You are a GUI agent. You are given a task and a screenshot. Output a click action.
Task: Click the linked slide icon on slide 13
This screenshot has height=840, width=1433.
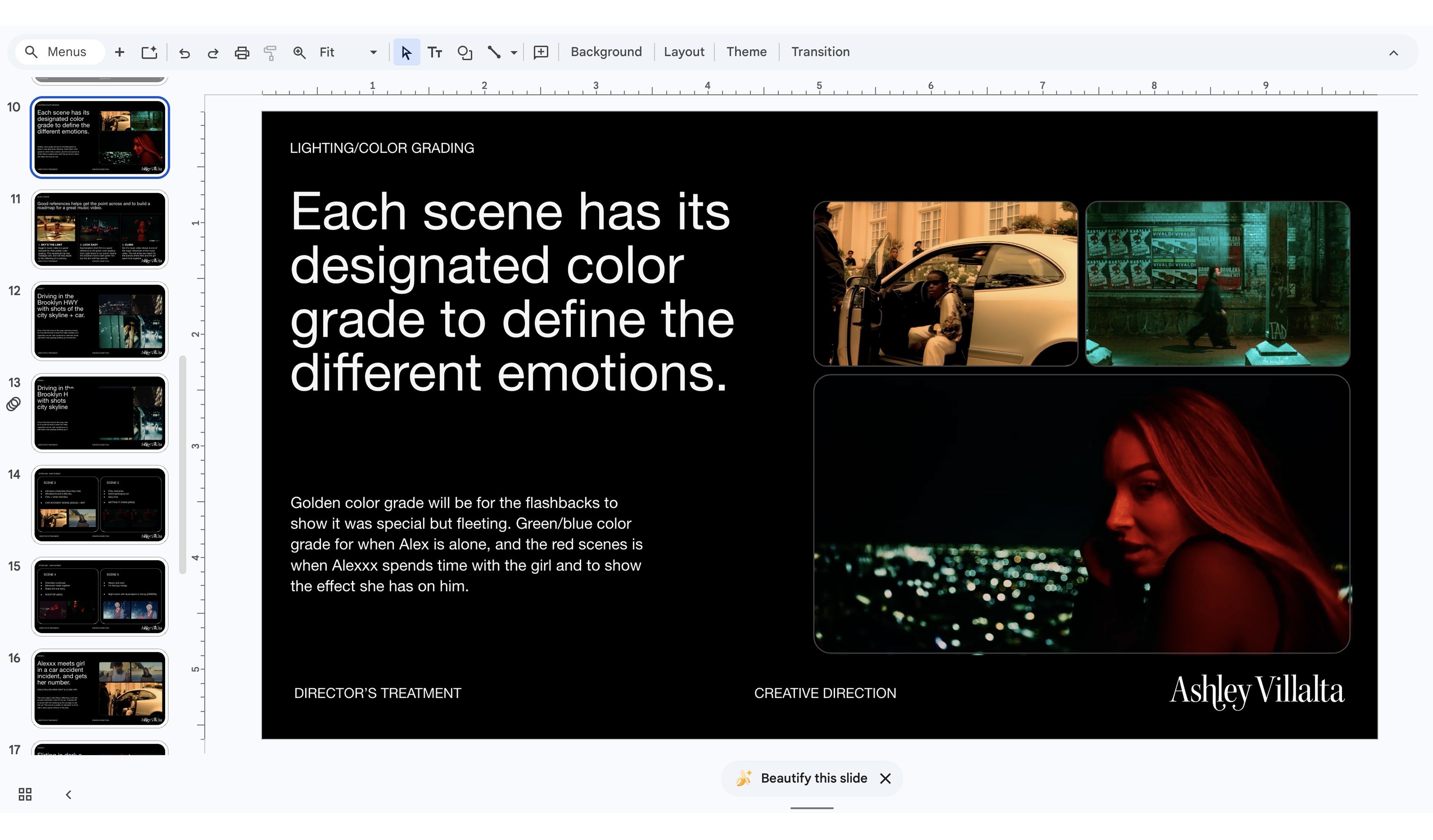click(14, 404)
